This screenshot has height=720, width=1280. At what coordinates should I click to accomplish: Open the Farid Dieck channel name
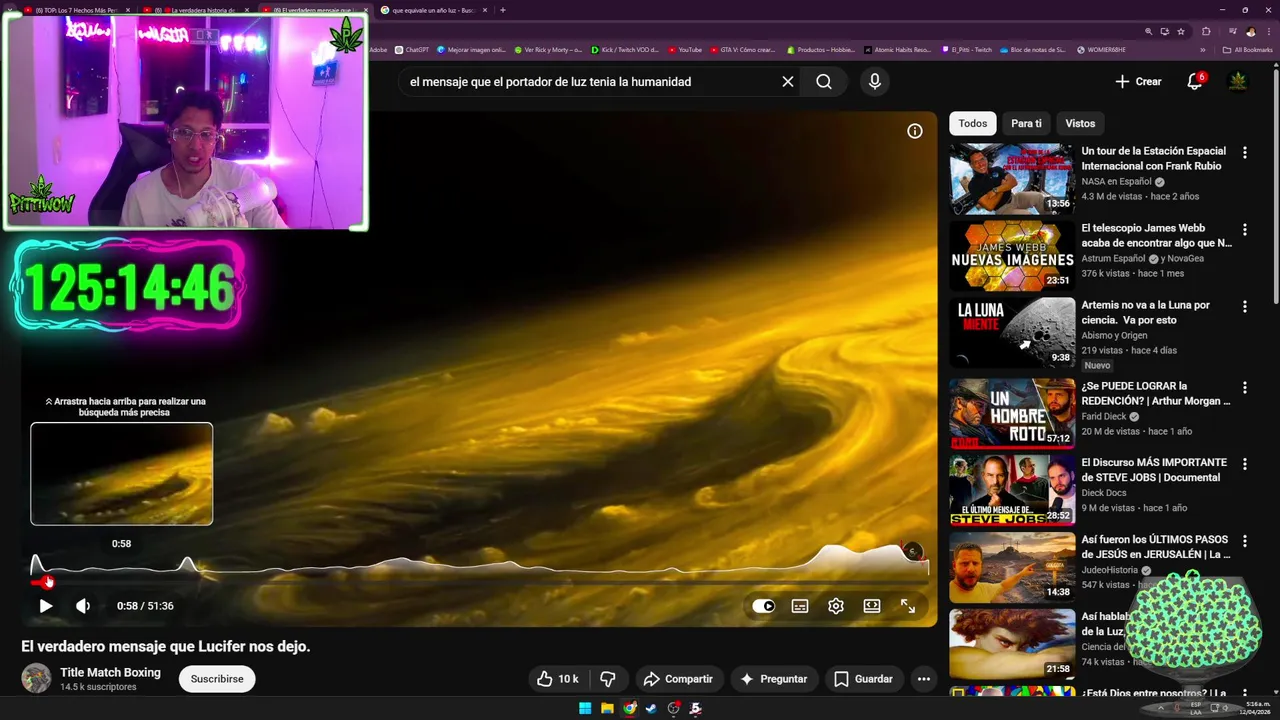tap(1104, 417)
